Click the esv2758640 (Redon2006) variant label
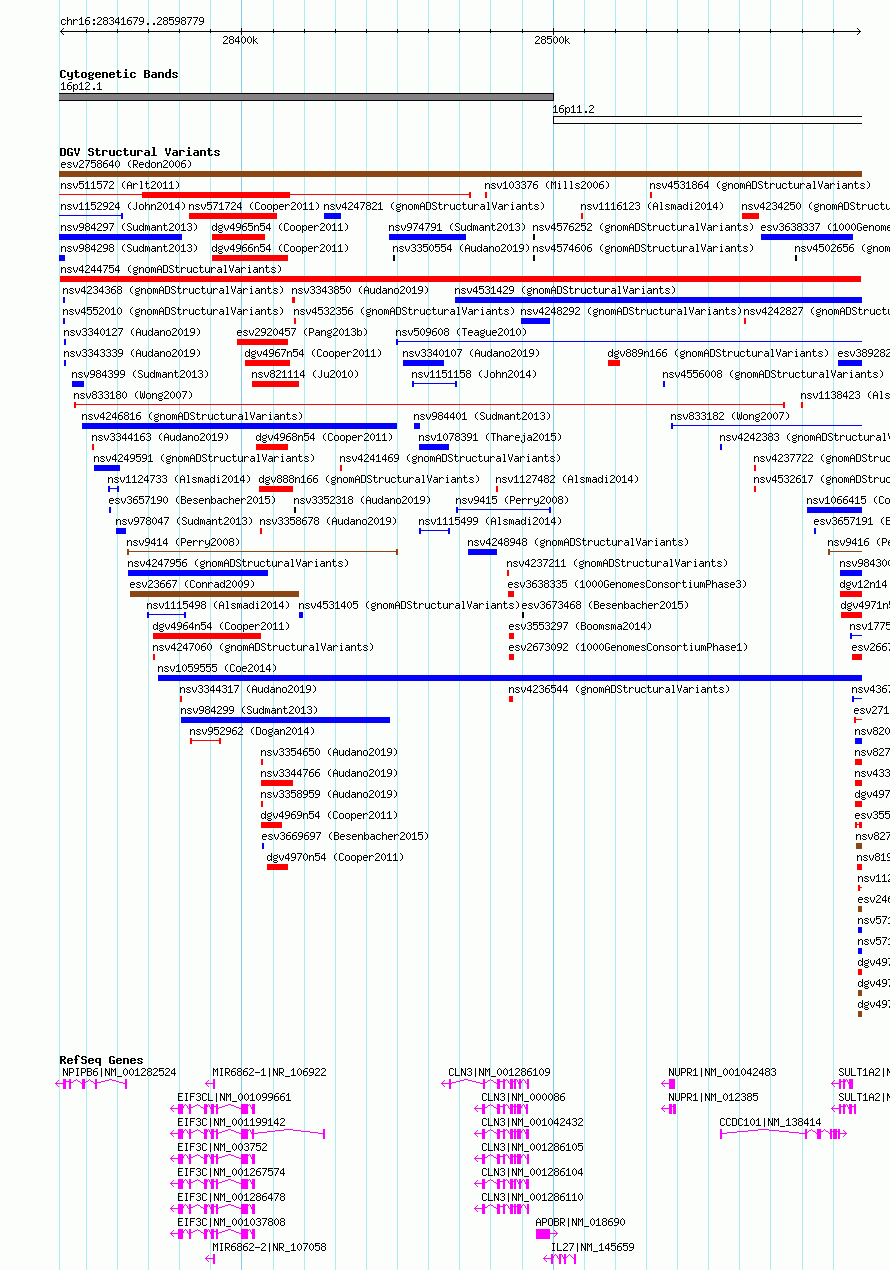This screenshot has height=1270, width=890. [x=126, y=164]
